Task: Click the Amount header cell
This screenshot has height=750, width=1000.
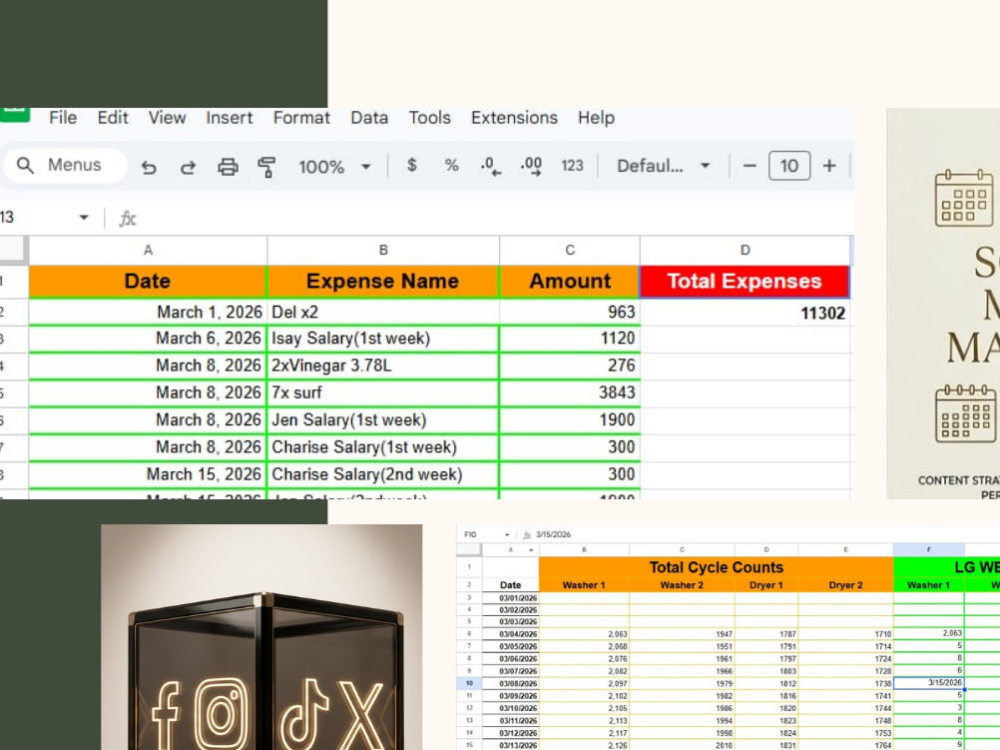Action: coord(570,281)
